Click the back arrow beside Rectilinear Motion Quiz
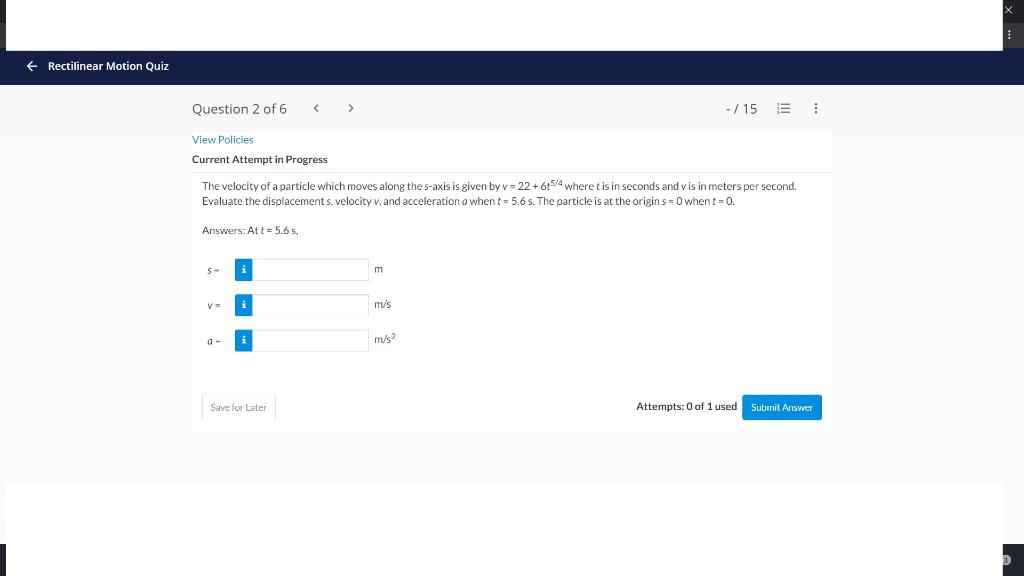The width and height of the screenshot is (1024, 576). click(x=31, y=66)
